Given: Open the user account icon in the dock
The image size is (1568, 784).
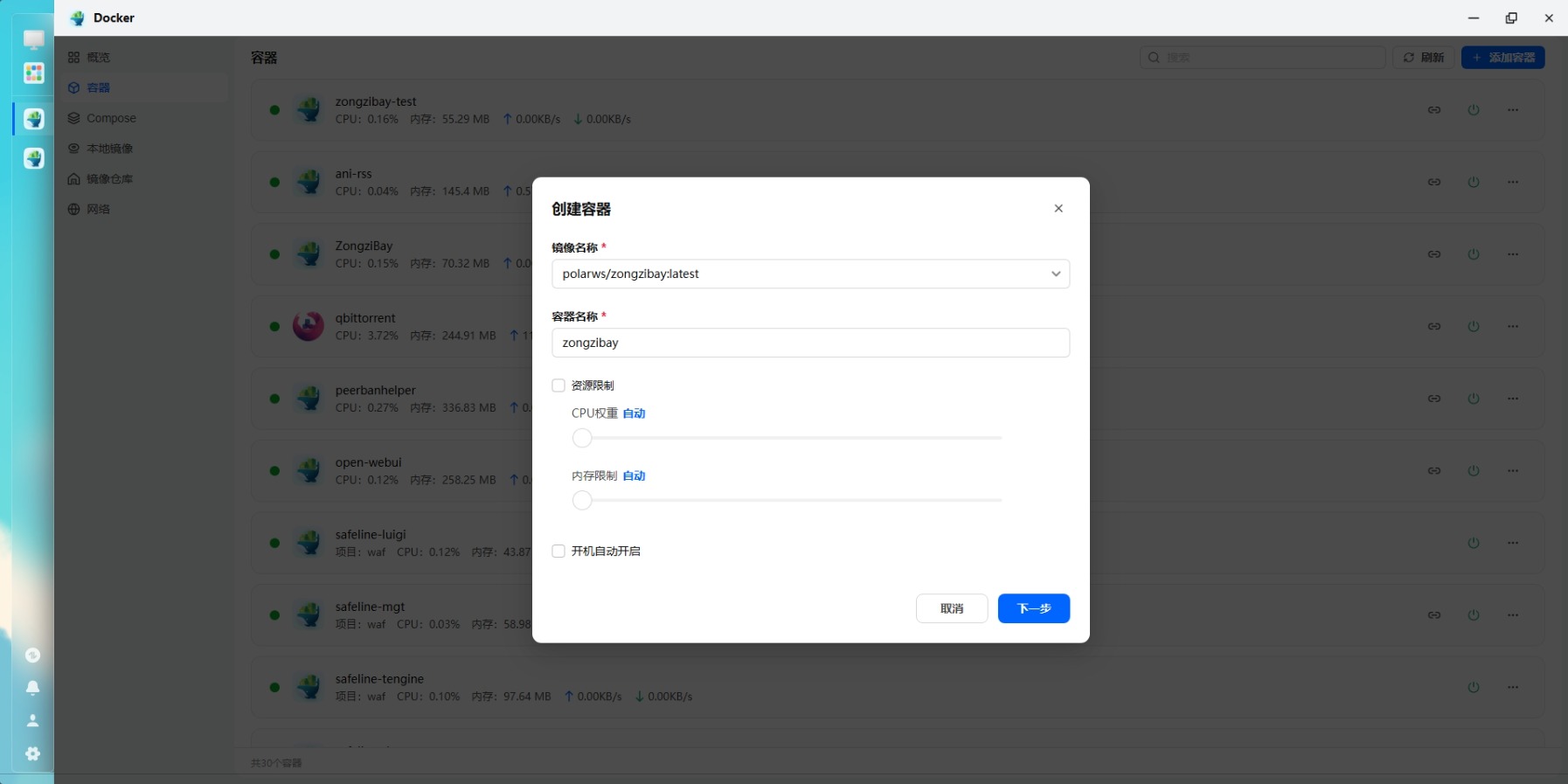Looking at the screenshot, I should click(33, 721).
